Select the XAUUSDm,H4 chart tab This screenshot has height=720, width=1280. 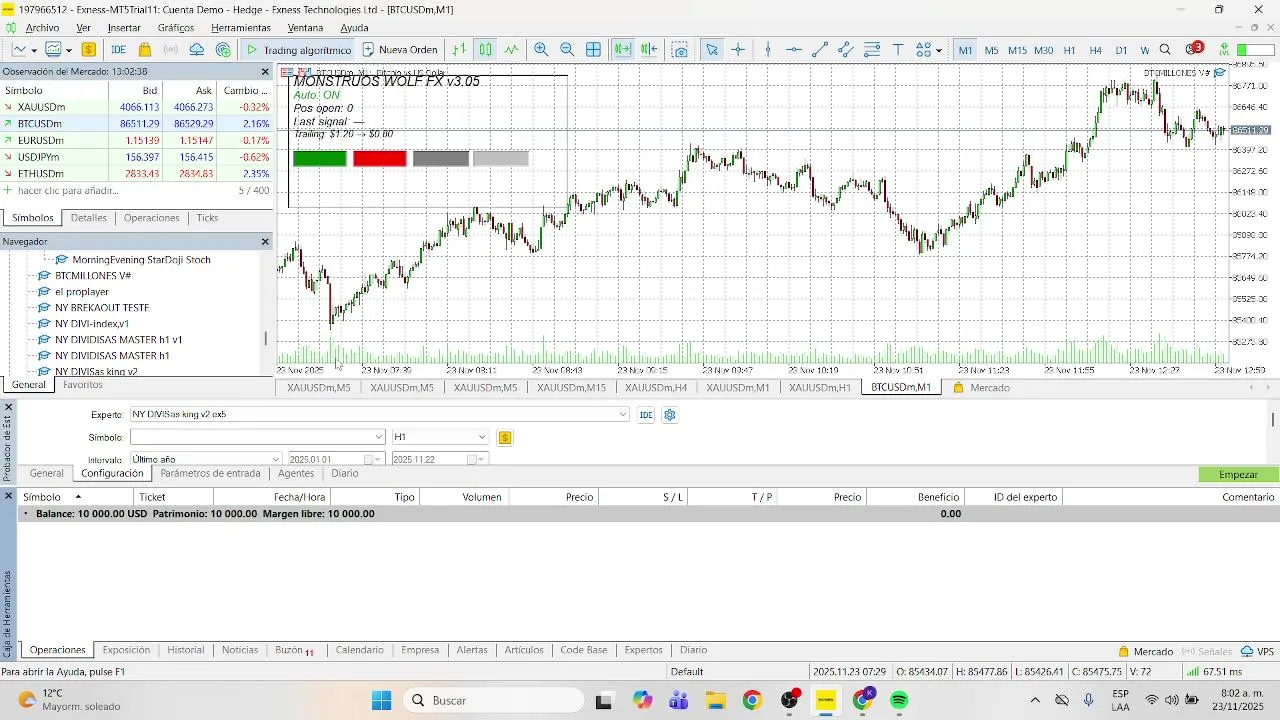coord(656,387)
